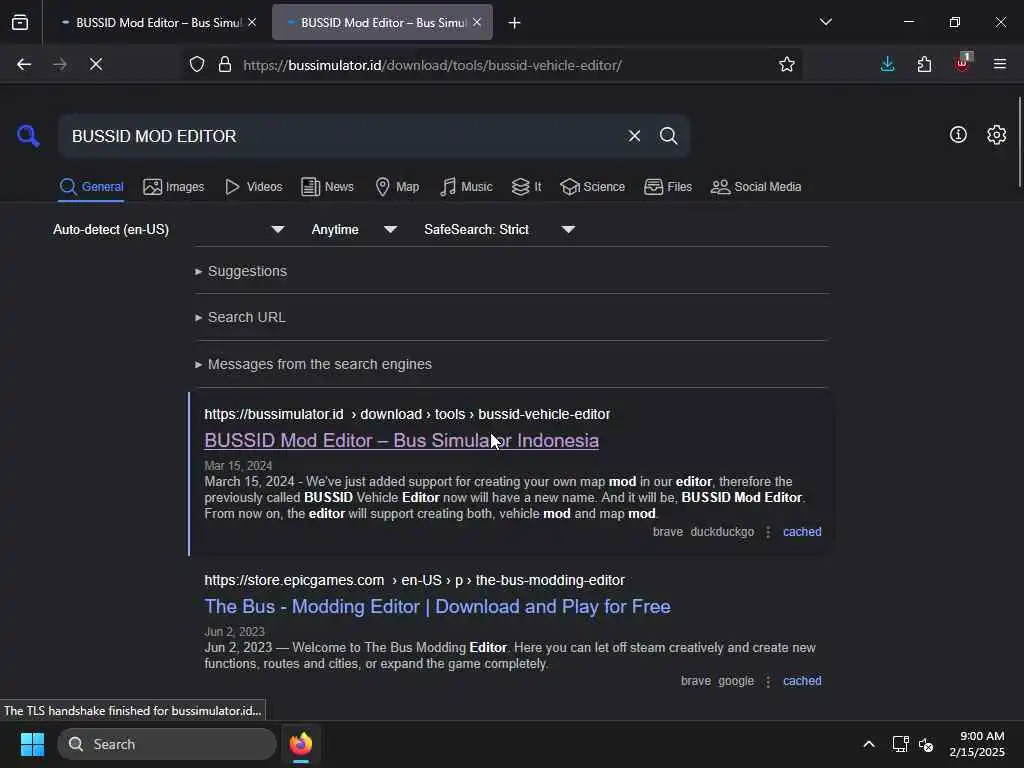
Task: Click the 'Jun 2, 2023' result date text
Action: click(234, 632)
